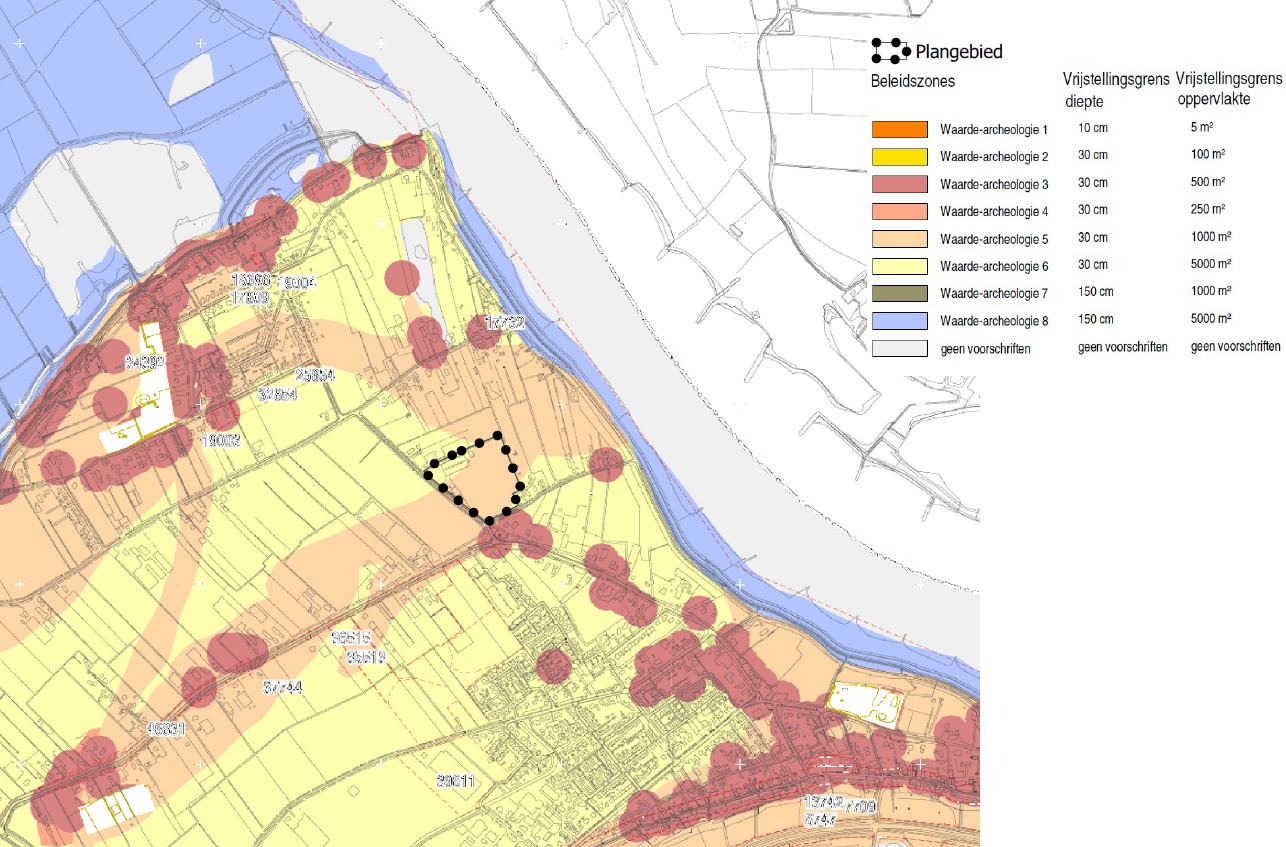Click map label 37744

(284, 687)
